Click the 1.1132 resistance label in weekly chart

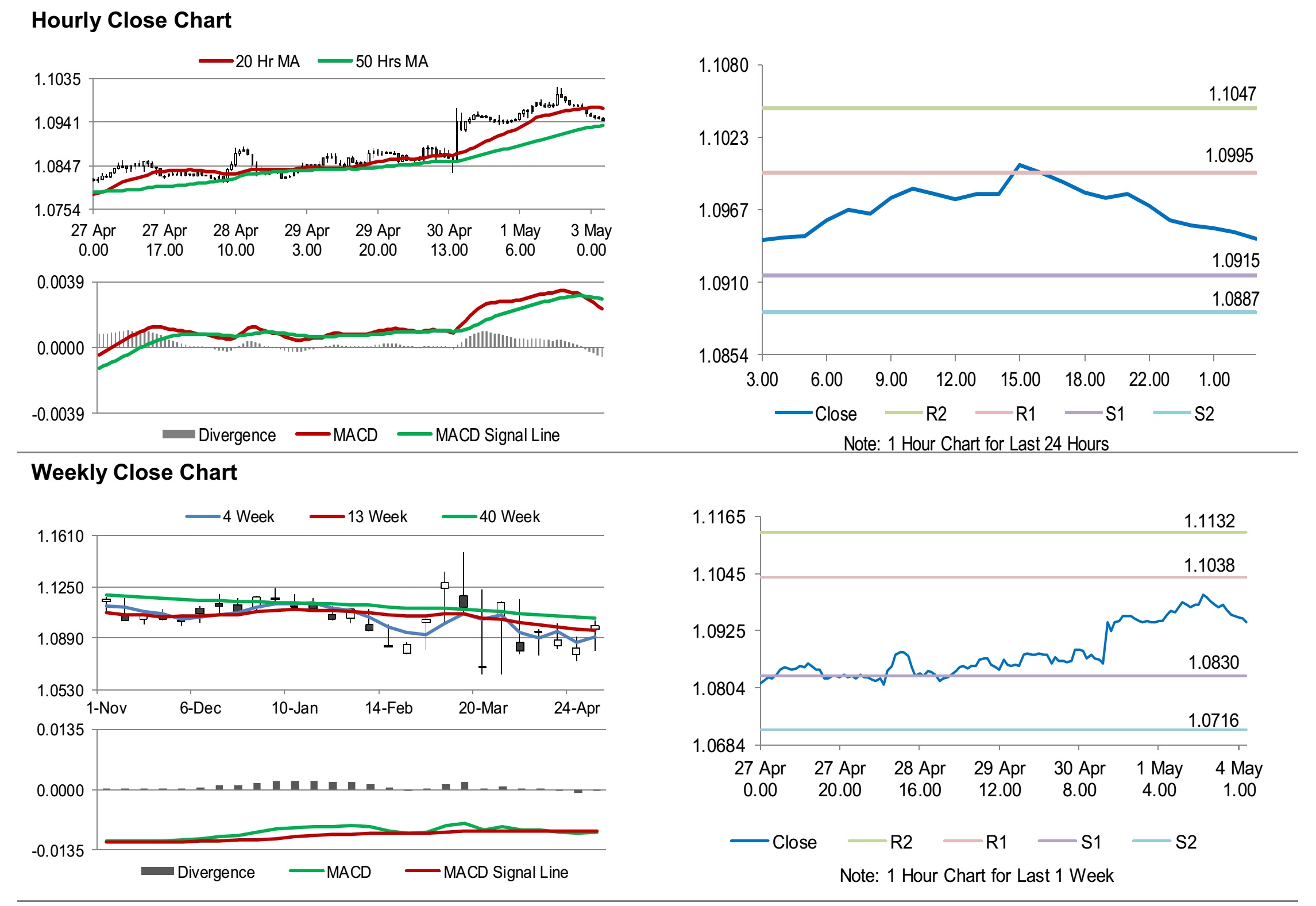pos(1209,521)
